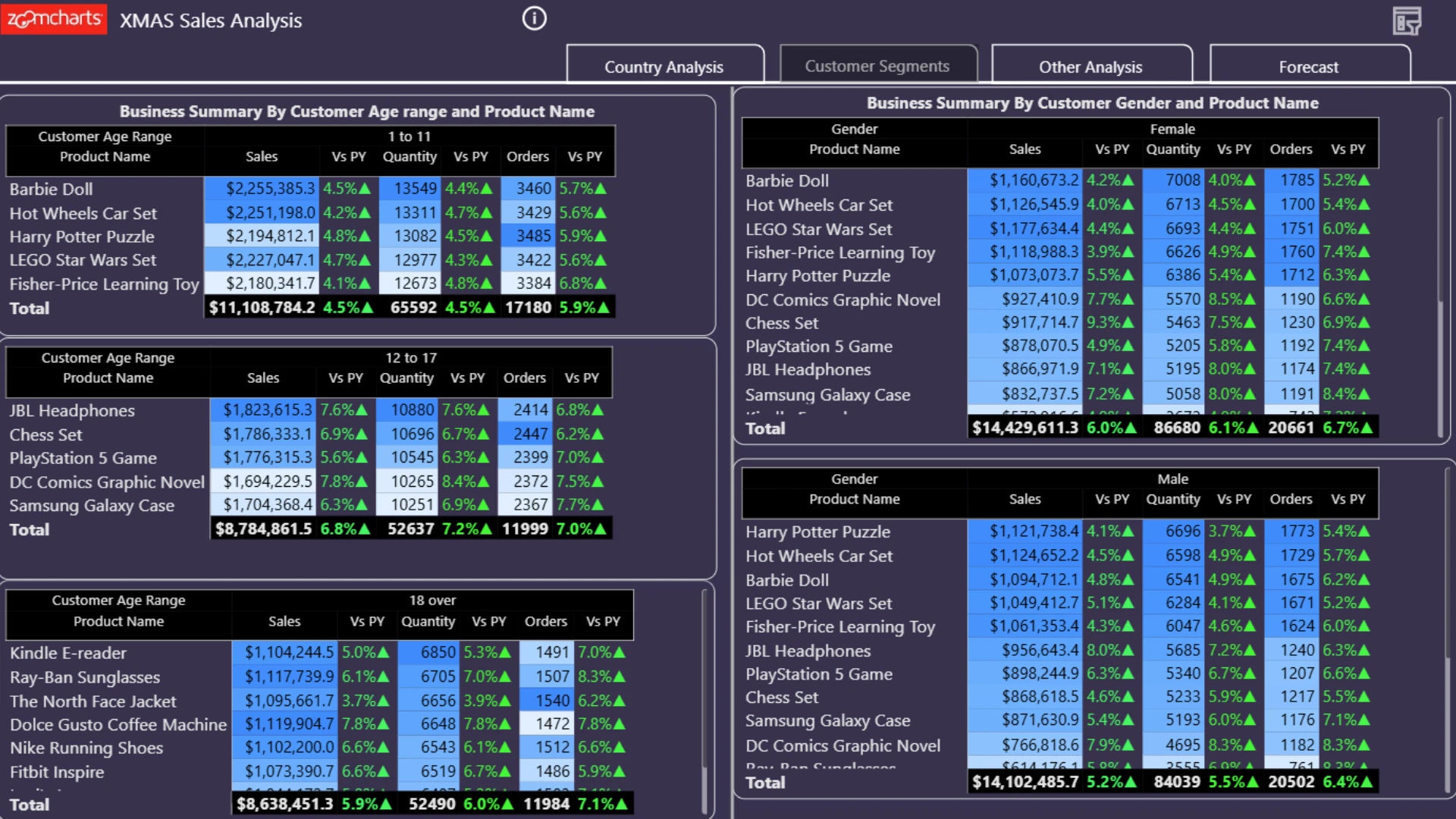This screenshot has width=1456, height=819.
Task: Click the clear filters icon at top right
Action: pos(1407,20)
